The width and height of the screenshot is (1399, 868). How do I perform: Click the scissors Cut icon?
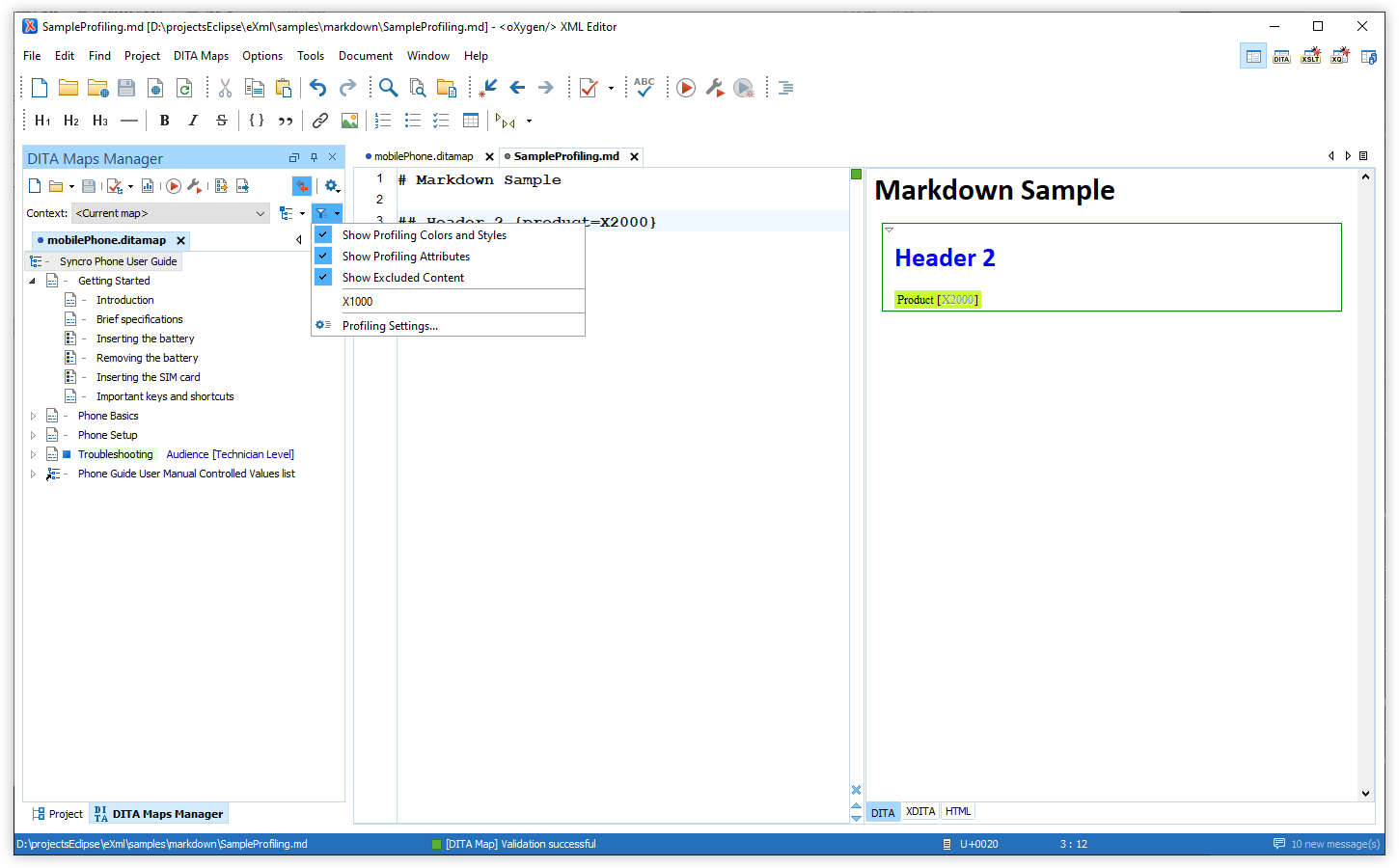point(225,88)
